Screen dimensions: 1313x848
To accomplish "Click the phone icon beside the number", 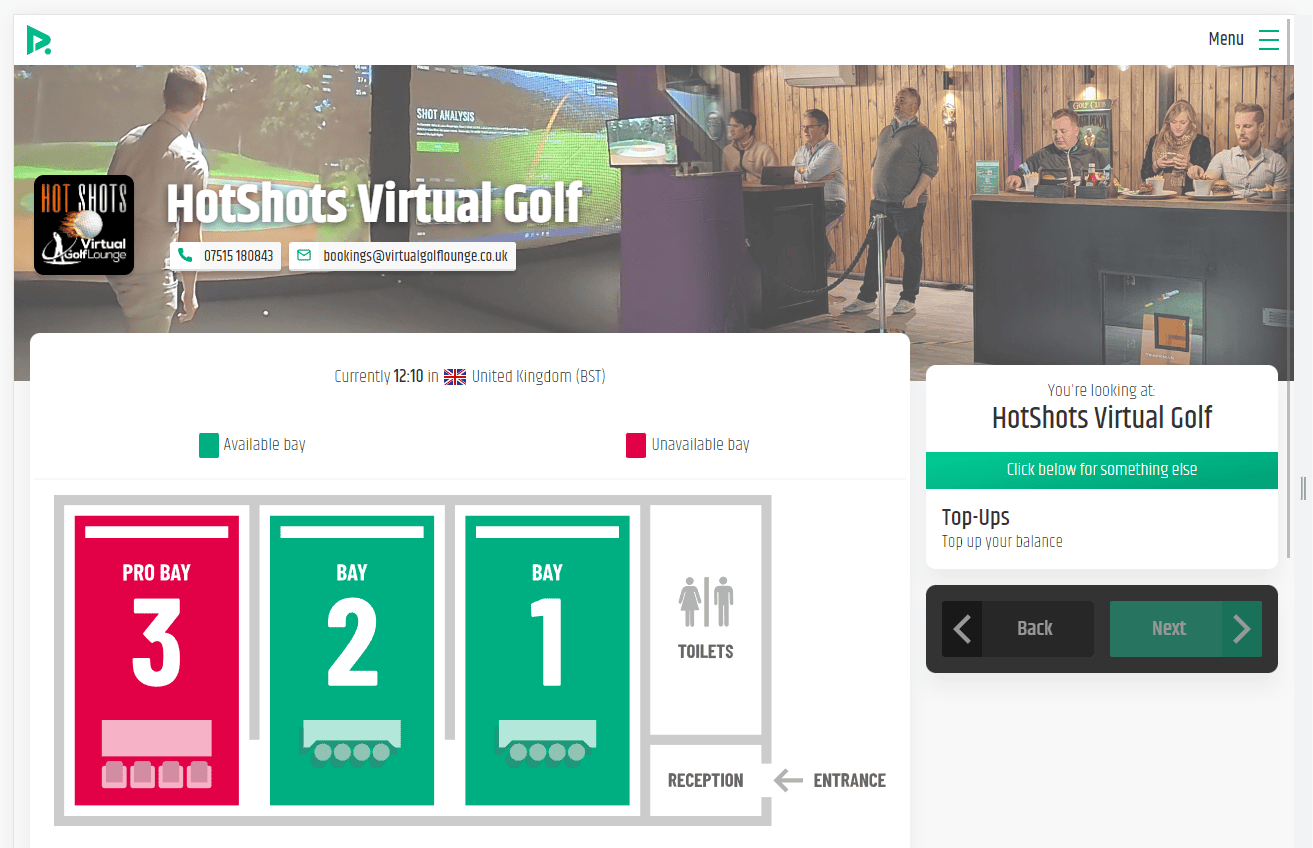I will (x=185, y=256).
